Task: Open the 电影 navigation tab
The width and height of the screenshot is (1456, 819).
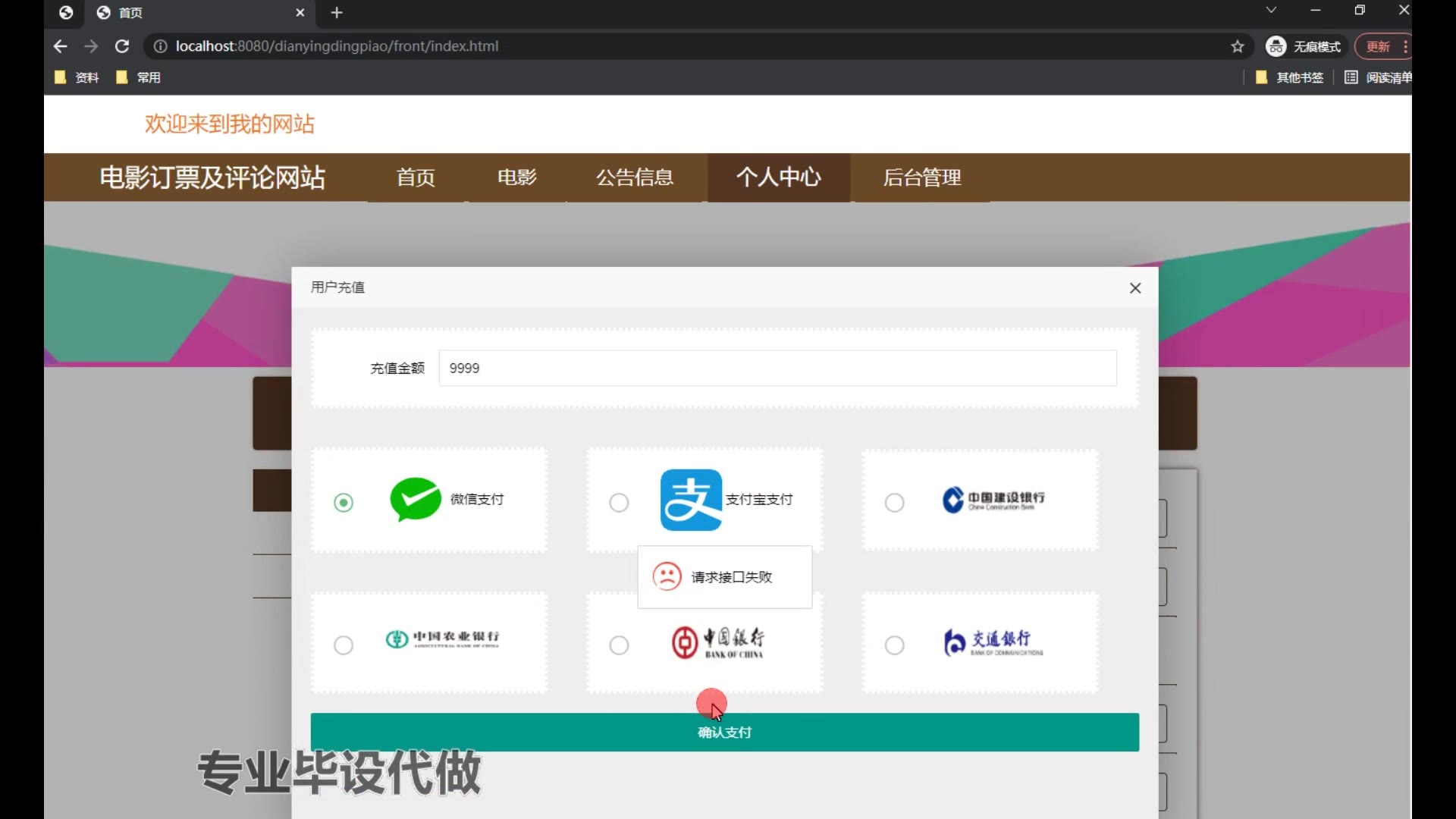Action: [516, 177]
